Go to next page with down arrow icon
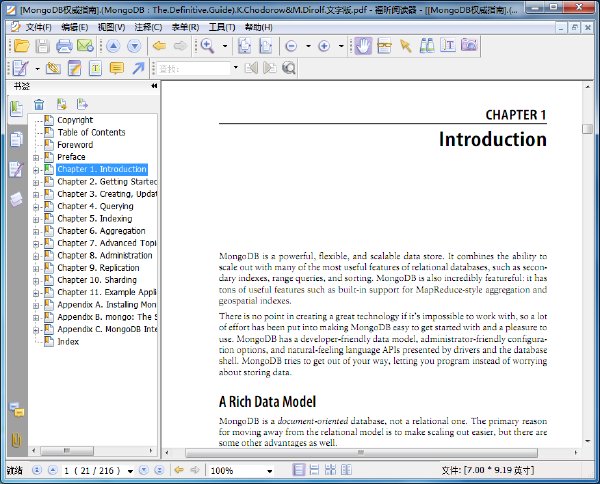 coord(134,46)
